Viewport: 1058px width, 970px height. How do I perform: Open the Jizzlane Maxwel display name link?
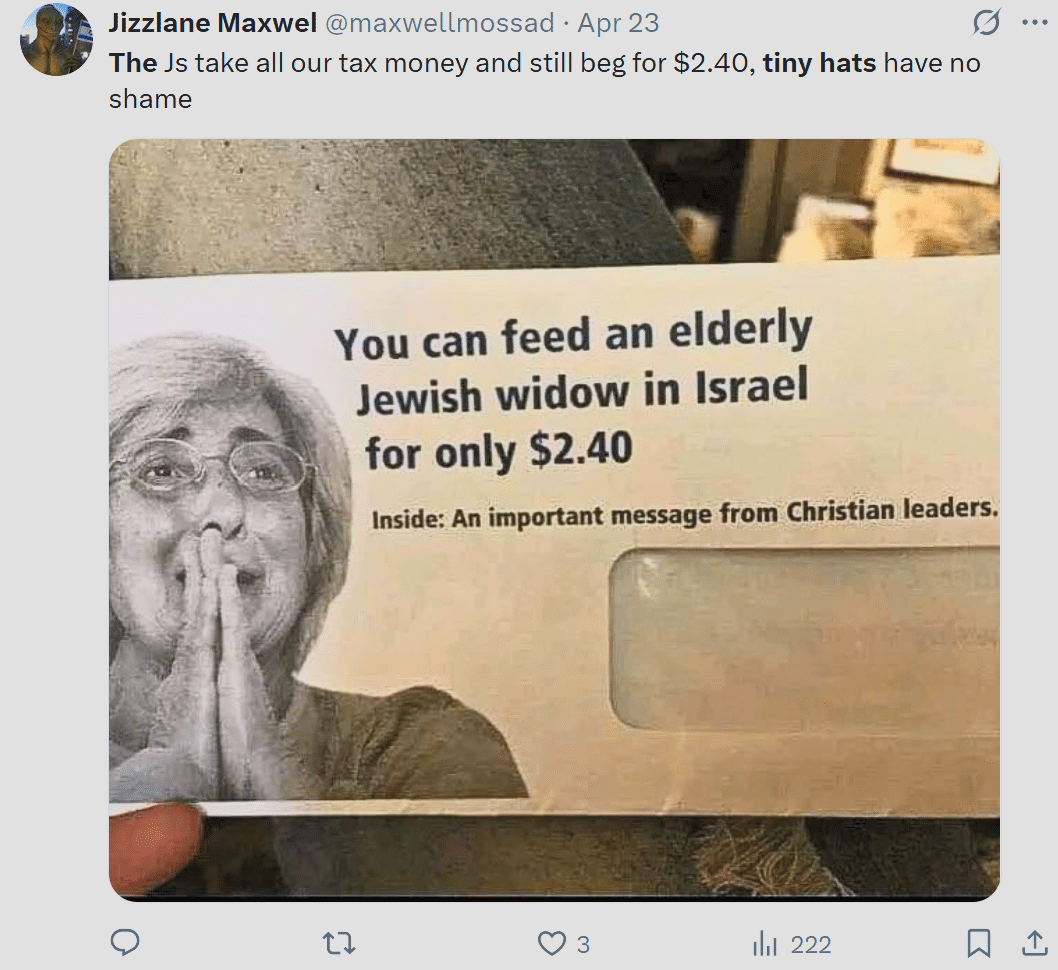[x=213, y=23]
